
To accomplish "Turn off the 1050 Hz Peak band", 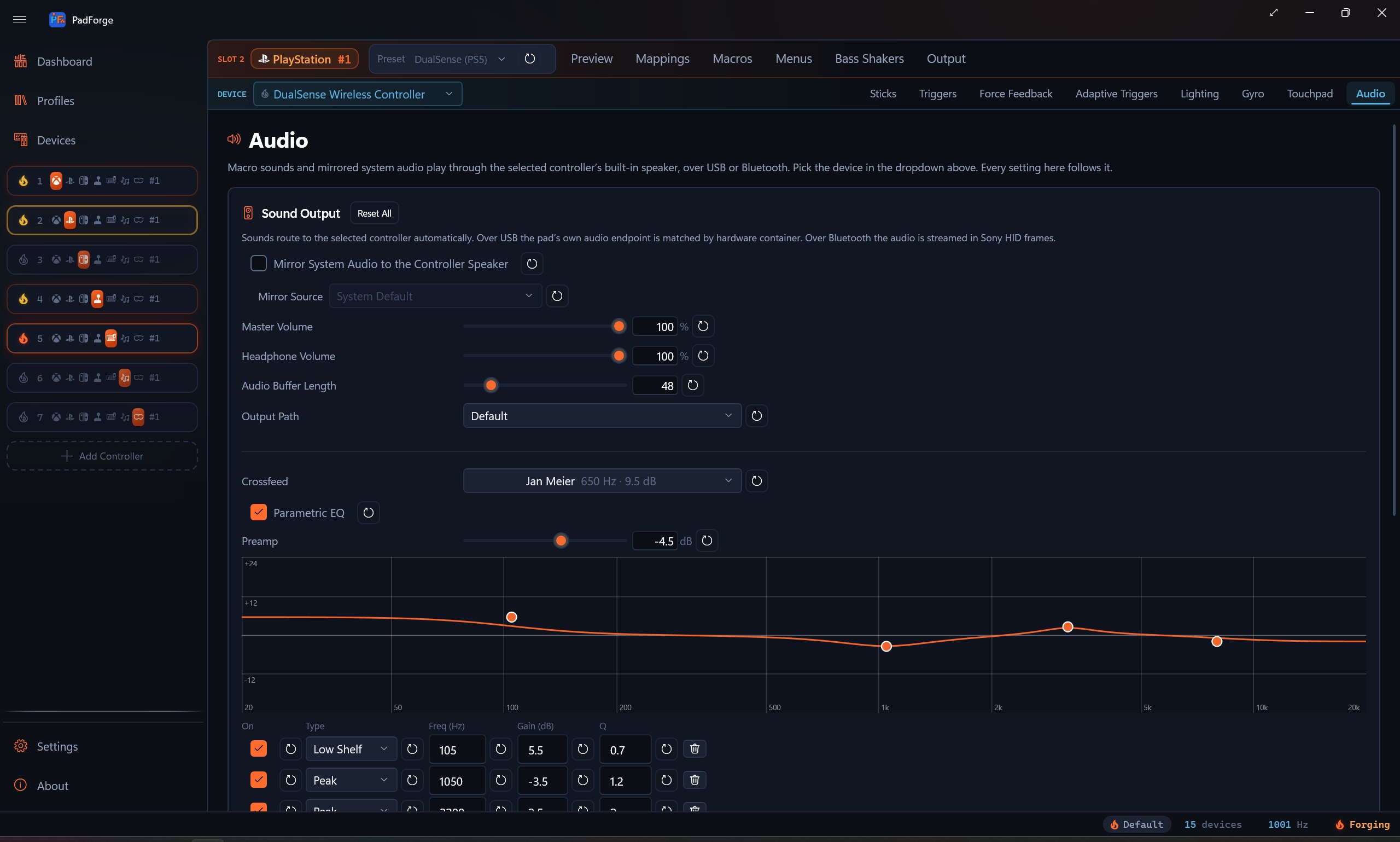I will [x=259, y=780].
